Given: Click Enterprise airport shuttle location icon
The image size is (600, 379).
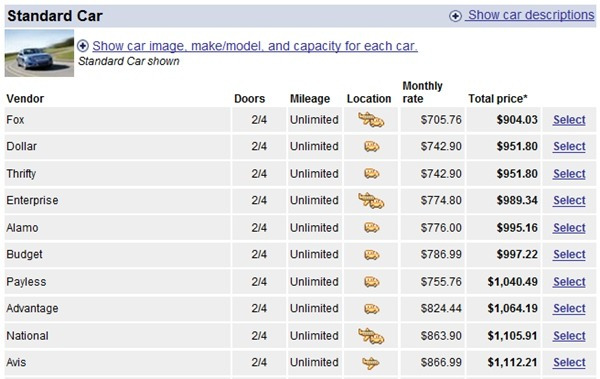Looking at the screenshot, I should (371, 201).
